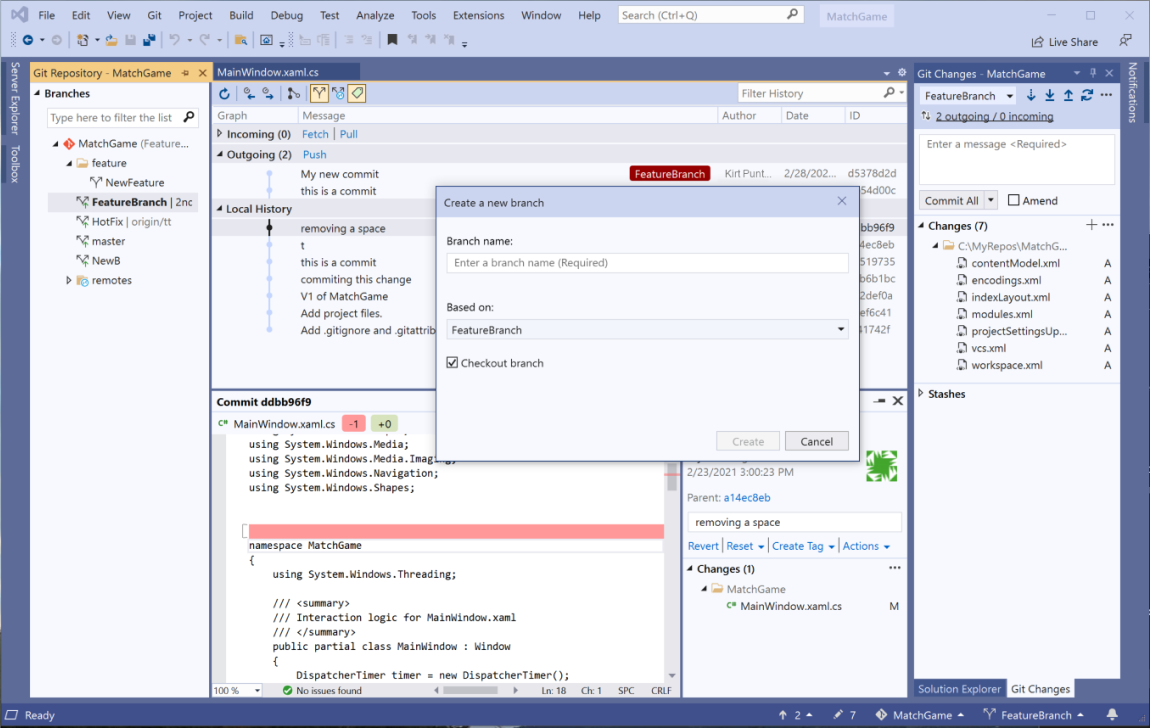Toggle the Show Tags icon in history toolbar
The width and height of the screenshot is (1150, 728).
pyautogui.click(x=356, y=93)
